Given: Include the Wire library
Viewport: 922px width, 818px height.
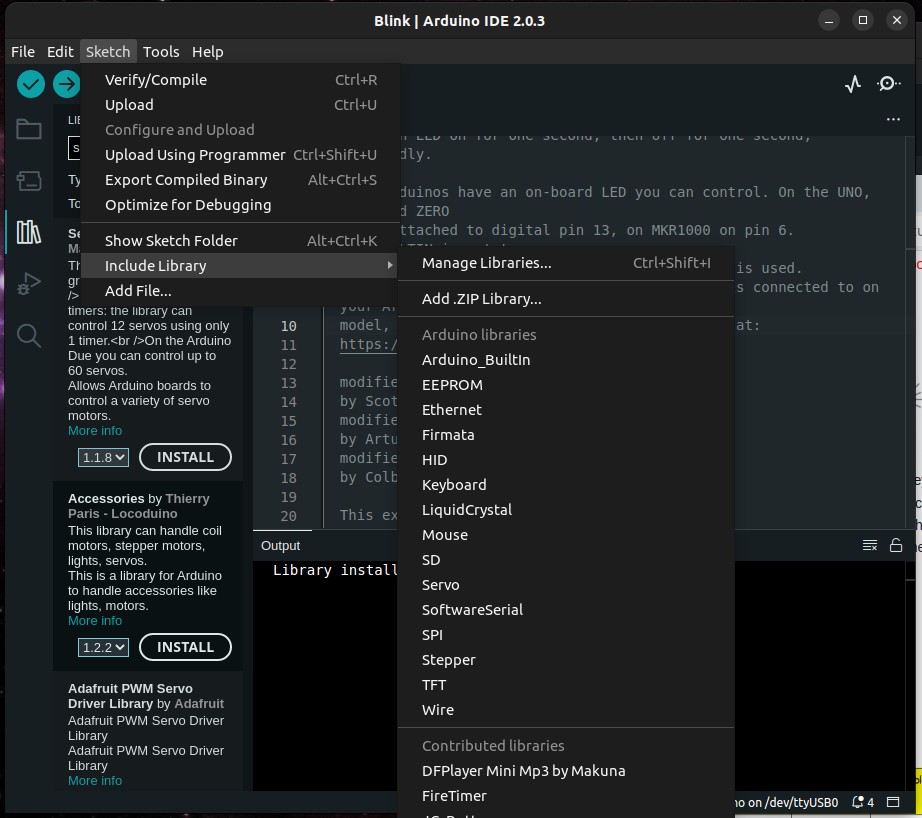Looking at the screenshot, I should pos(566,710).
